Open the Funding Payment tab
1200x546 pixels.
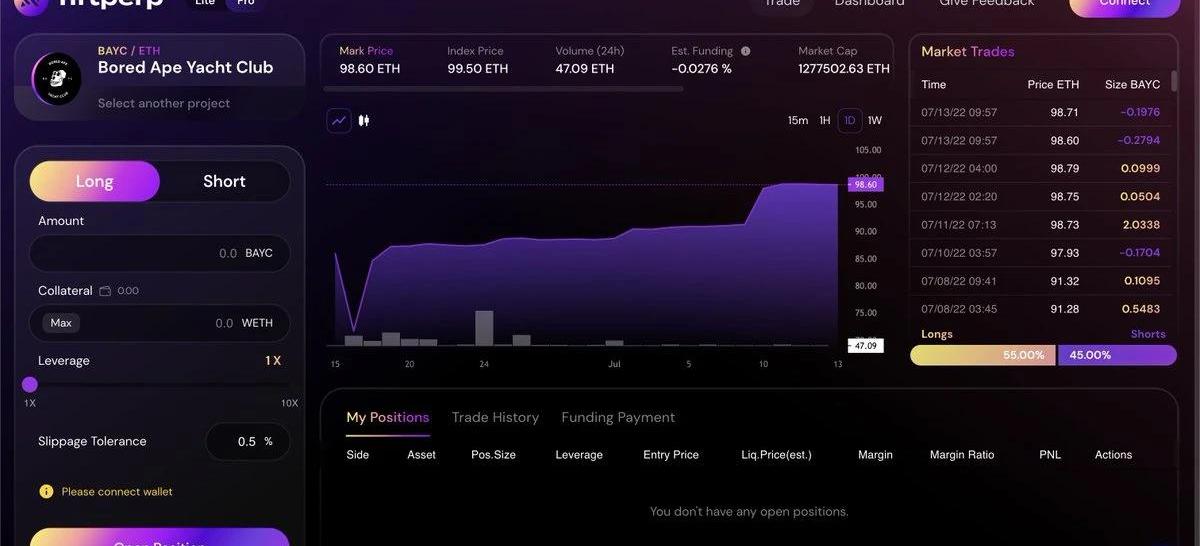pyautogui.click(x=618, y=418)
